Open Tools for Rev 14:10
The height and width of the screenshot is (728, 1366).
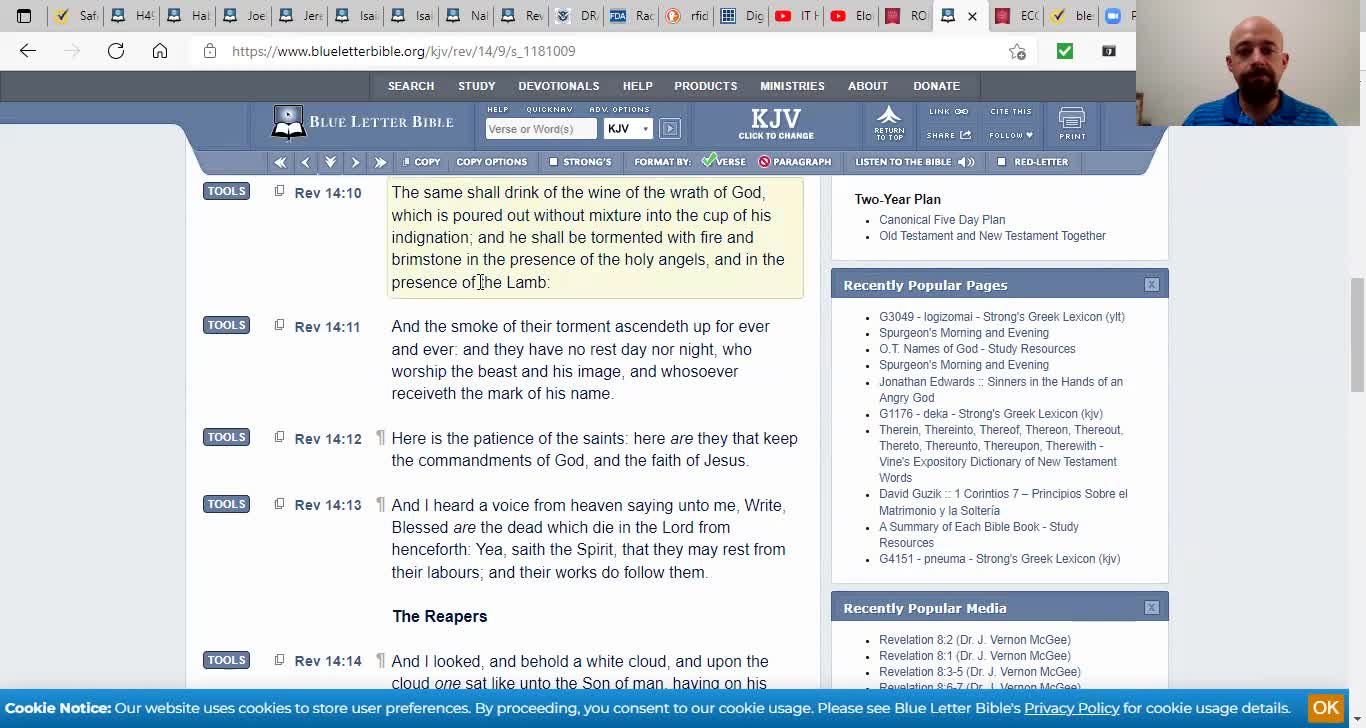point(226,191)
